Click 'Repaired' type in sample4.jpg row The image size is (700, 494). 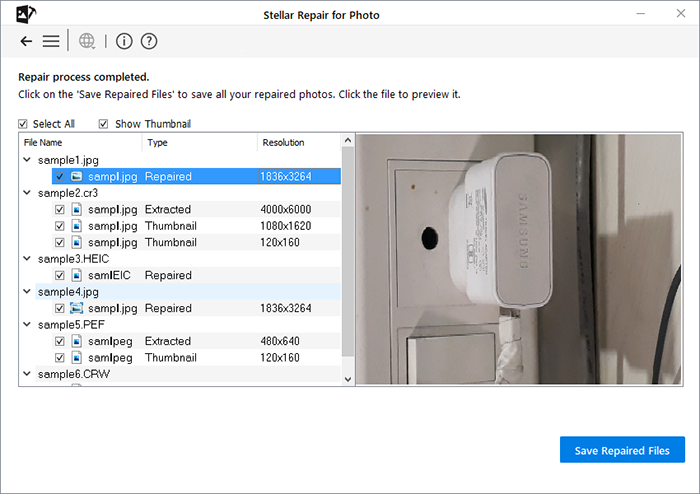(168, 308)
